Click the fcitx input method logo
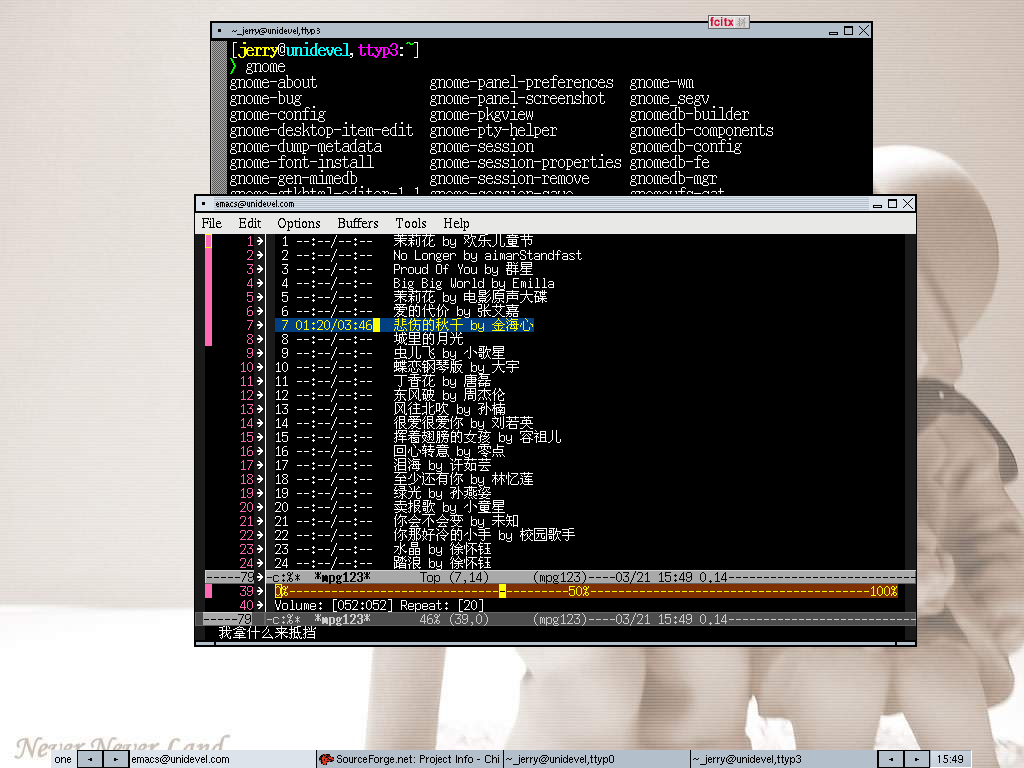This screenshot has width=1024, height=768. (x=722, y=22)
